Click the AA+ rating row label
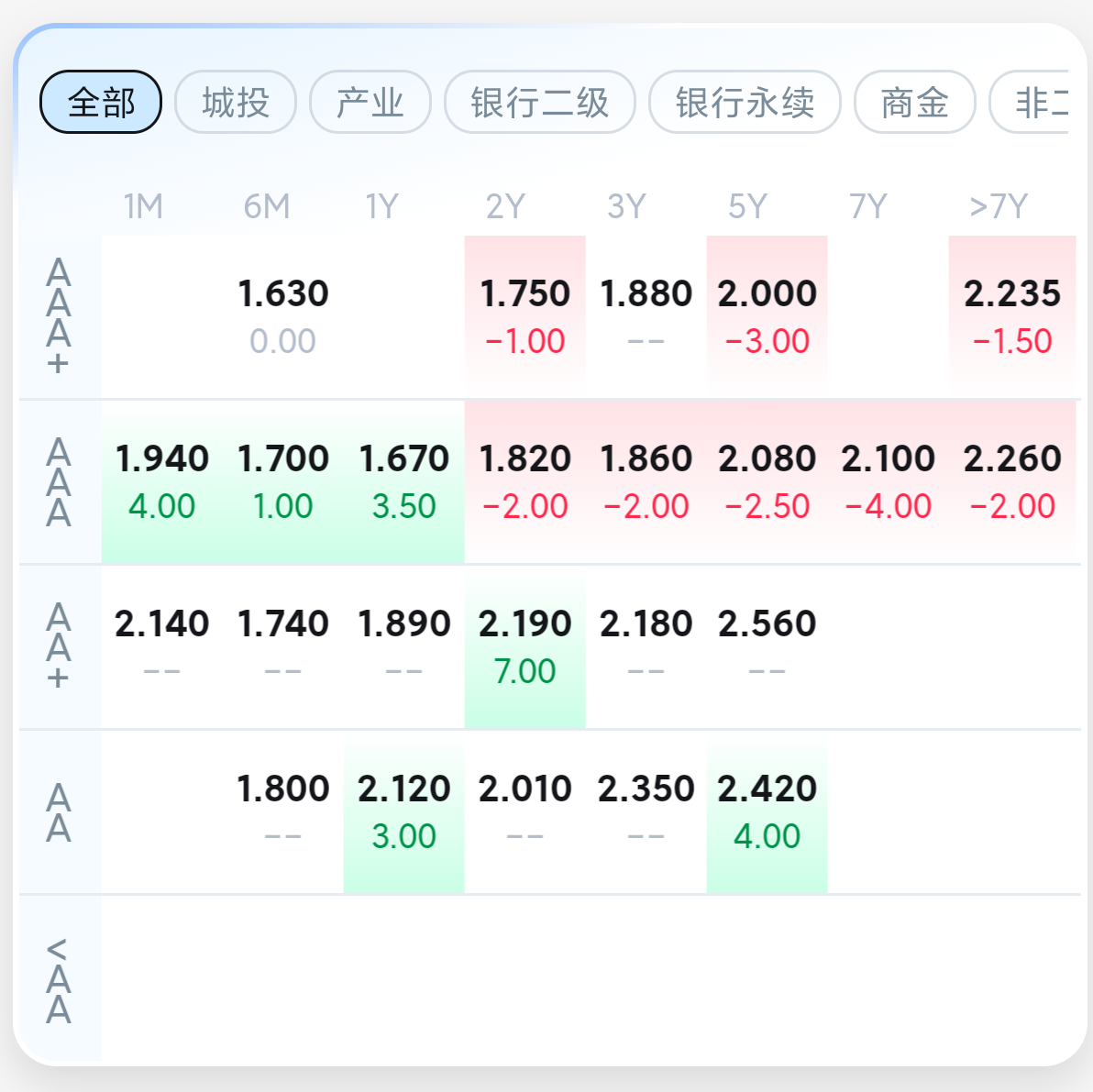This screenshot has width=1093, height=1092. [x=59, y=645]
